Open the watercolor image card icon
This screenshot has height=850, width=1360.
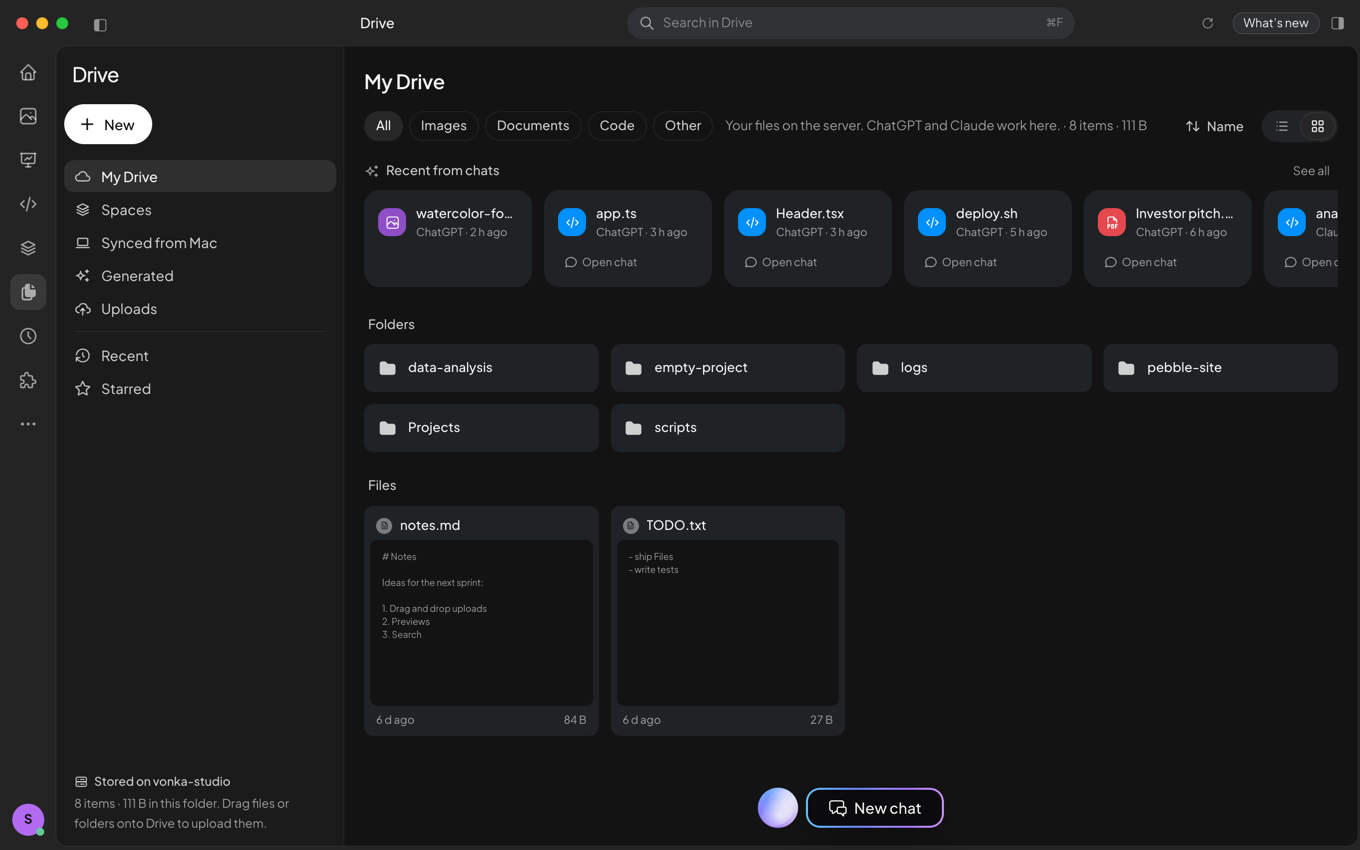pos(392,222)
